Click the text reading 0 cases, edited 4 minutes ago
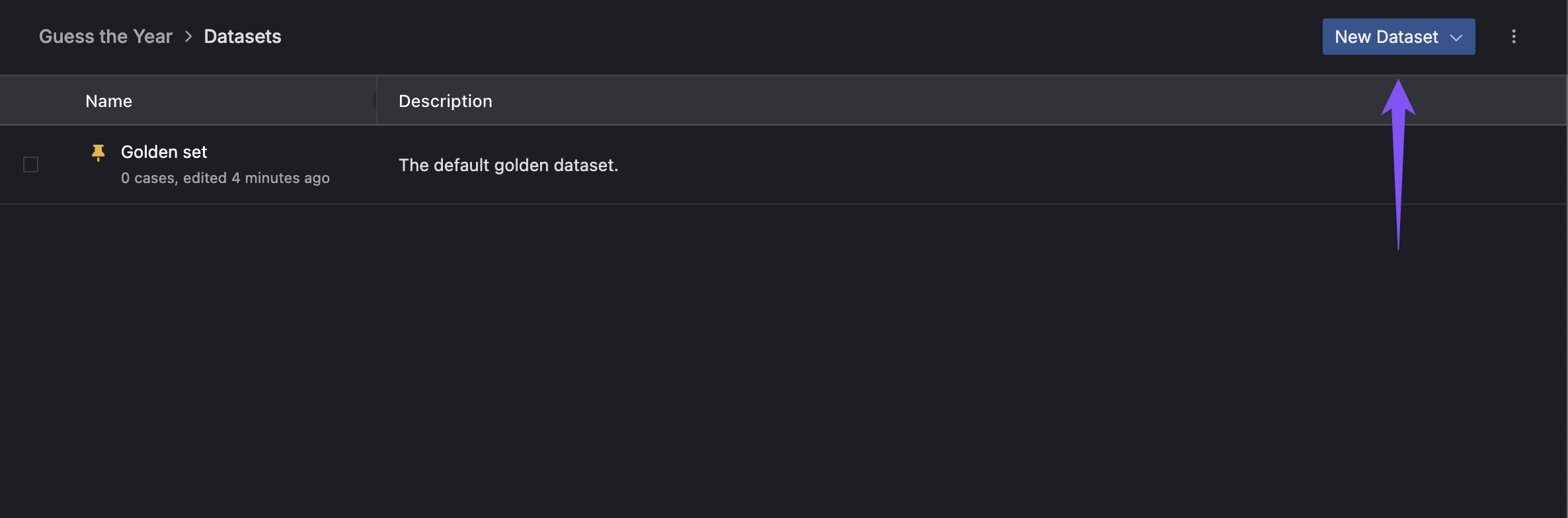This screenshot has height=518, width=1568. tap(225, 177)
